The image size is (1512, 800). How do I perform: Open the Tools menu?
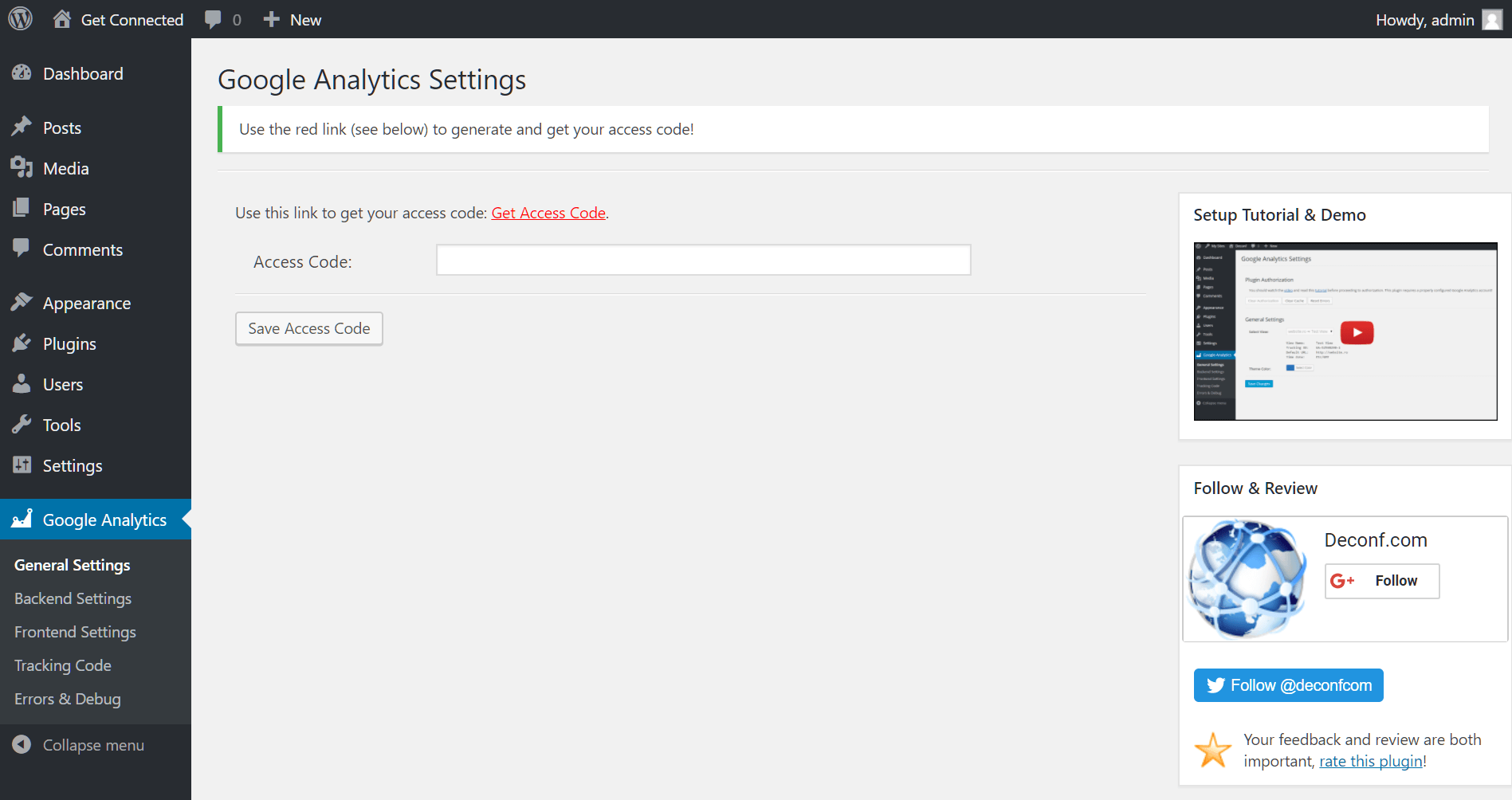96,425
